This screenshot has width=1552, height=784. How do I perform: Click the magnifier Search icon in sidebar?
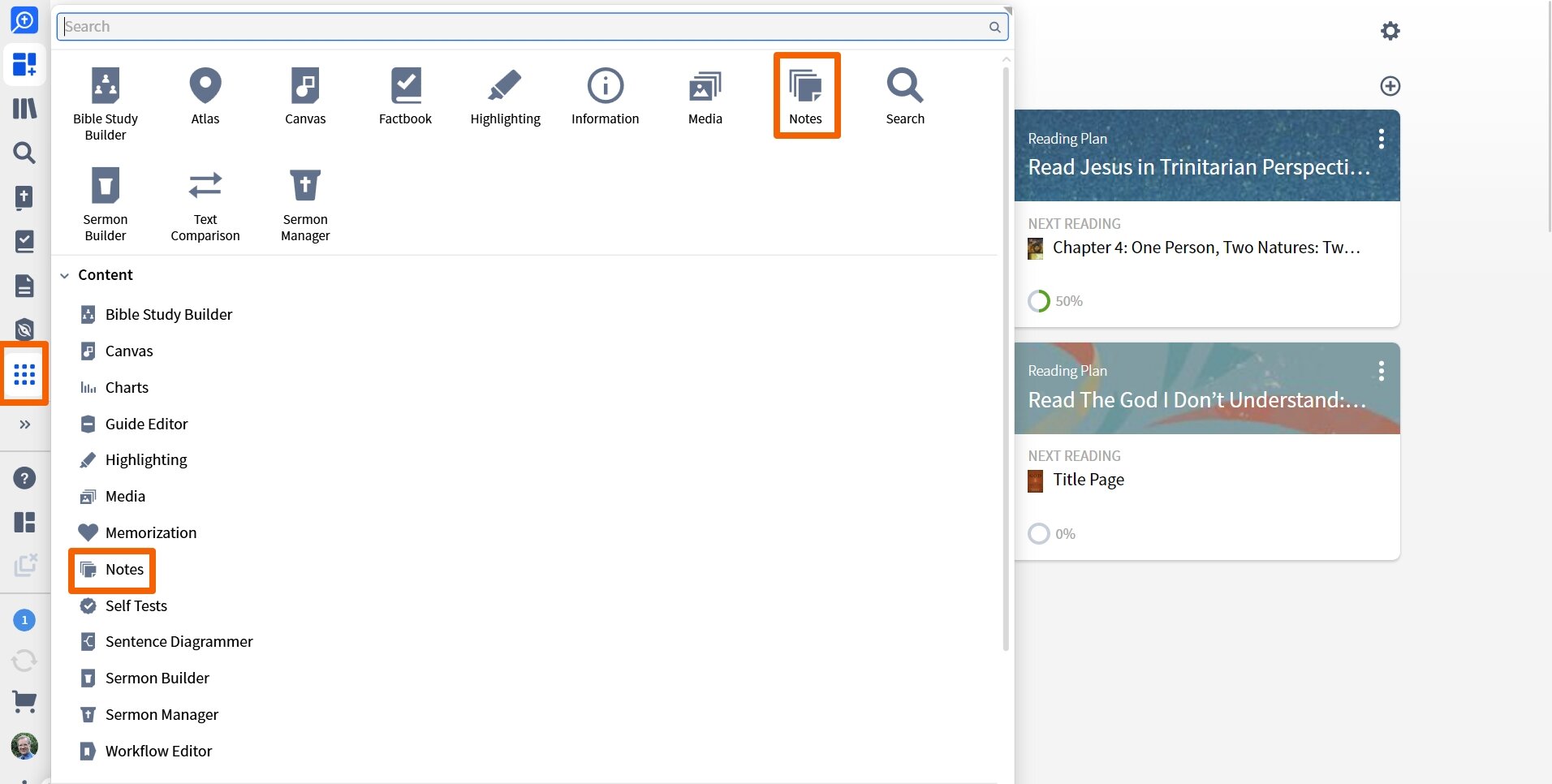[24, 153]
